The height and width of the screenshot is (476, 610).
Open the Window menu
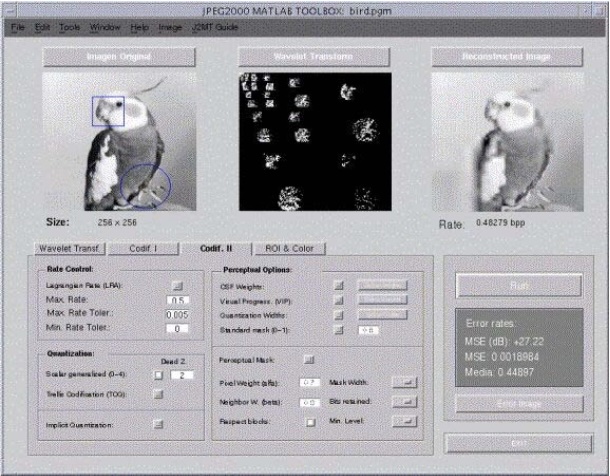click(x=105, y=27)
